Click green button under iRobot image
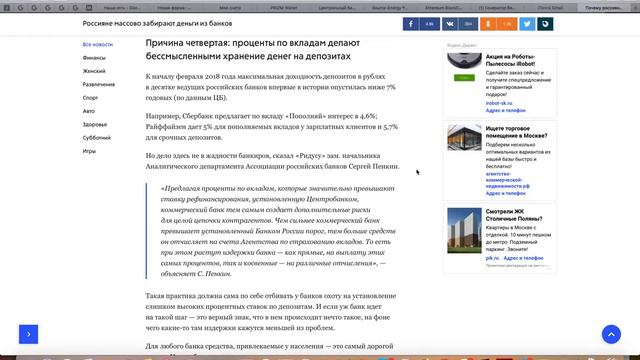The height and width of the screenshot is (360, 640). coord(464,78)
